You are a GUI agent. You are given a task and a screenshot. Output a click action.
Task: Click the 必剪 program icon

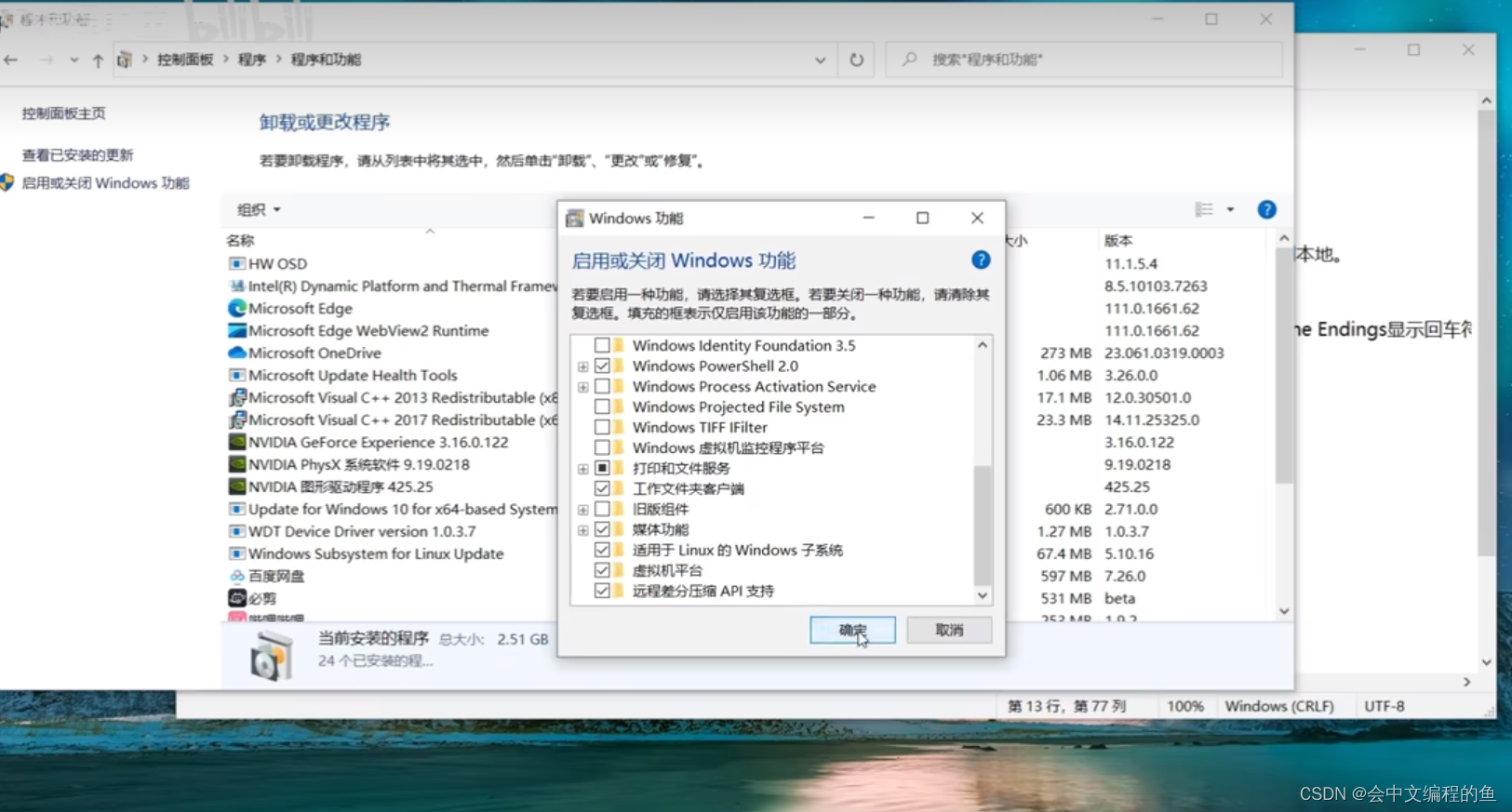pyautogui.click(x=237, y=598)
